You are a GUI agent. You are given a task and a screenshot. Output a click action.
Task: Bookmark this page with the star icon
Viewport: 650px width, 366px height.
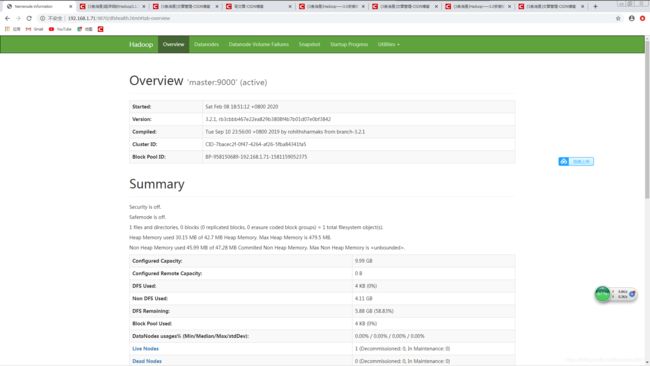coord(618,18)
